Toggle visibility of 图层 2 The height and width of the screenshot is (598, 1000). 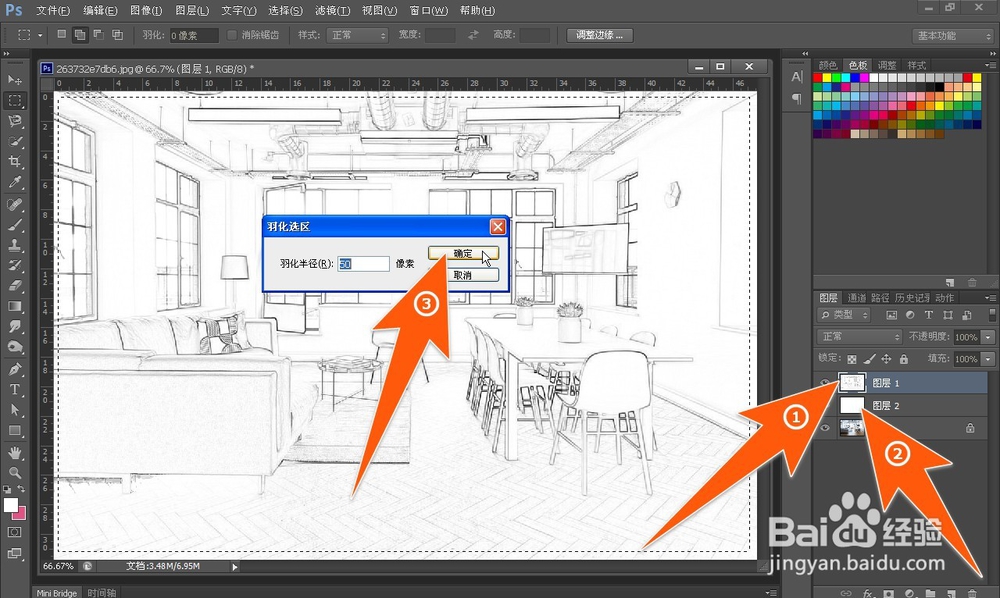pyautogui.click(x=825, y=405)
